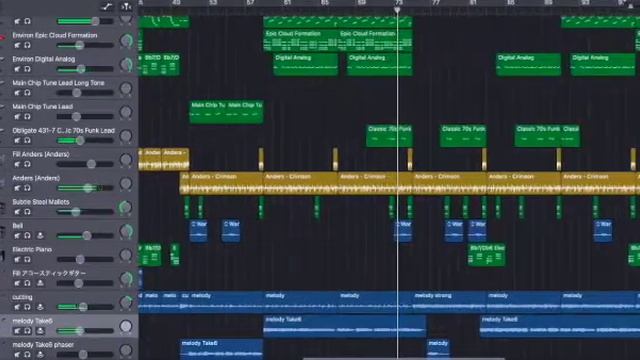
Task: Enable input monitoring on the Bell track
Action: pyautogui.click(x=40, y=236)
